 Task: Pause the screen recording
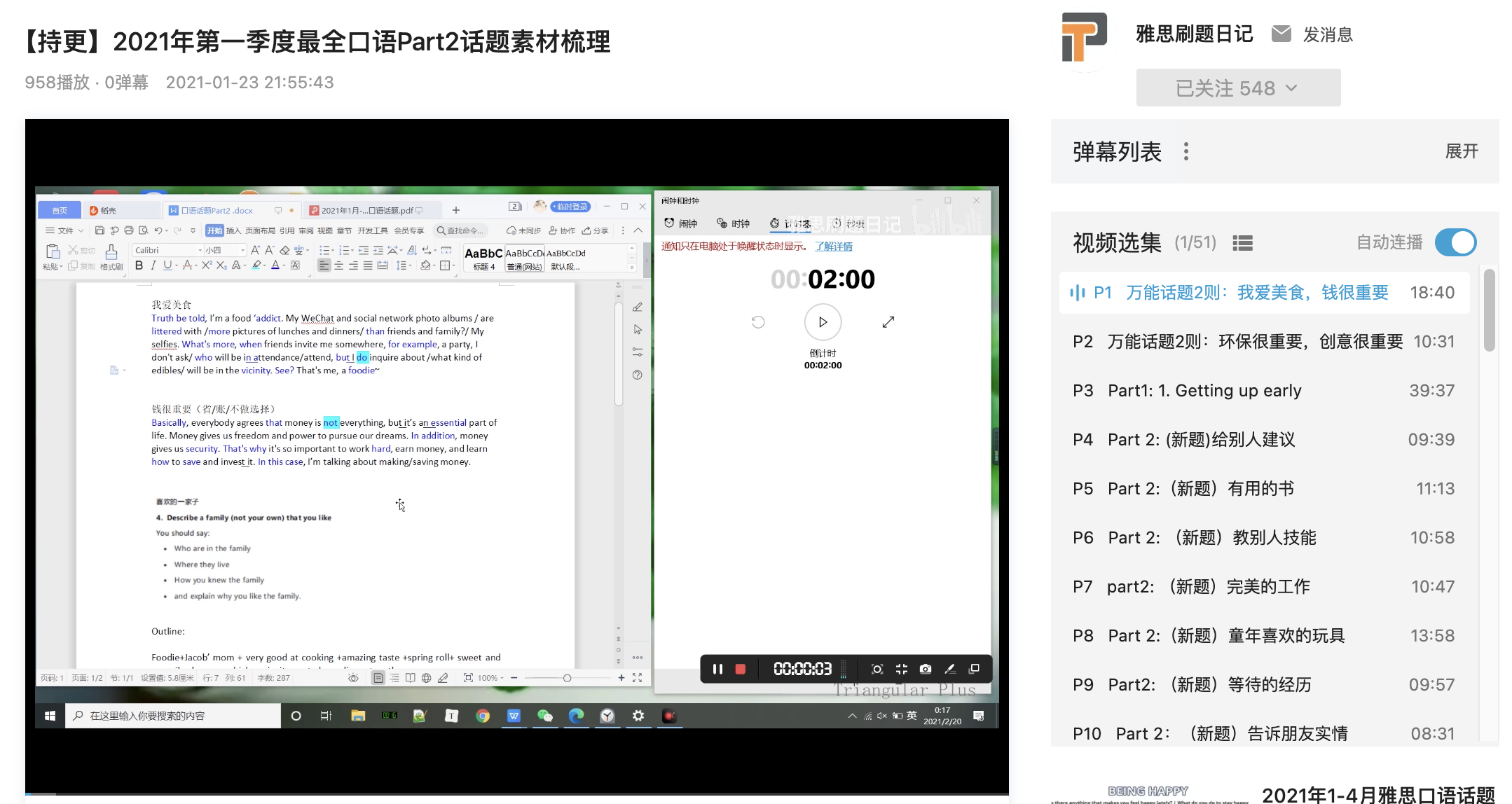coord(717,669)
